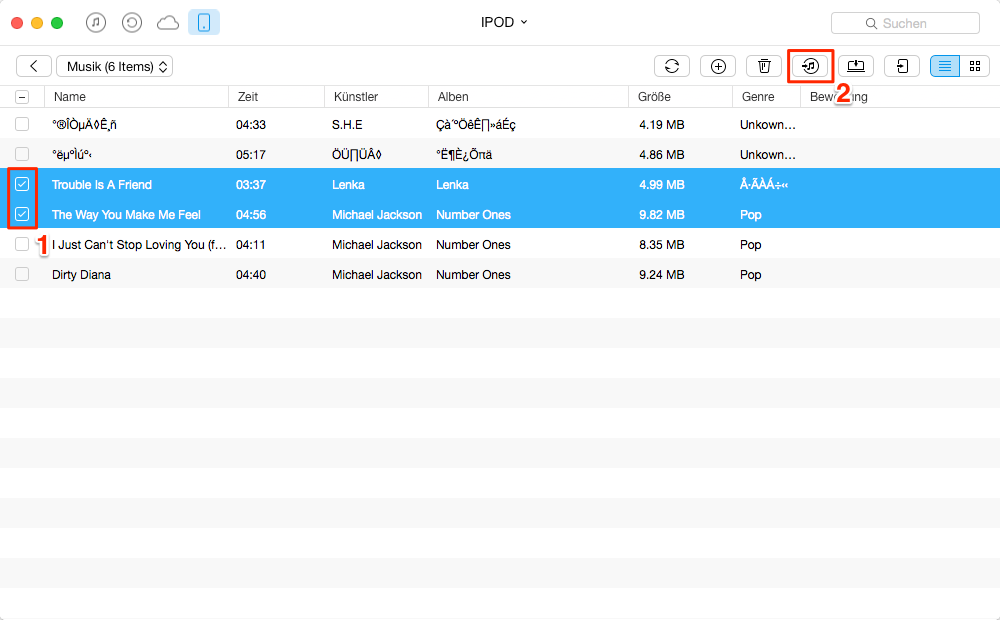Image resolution: width=1000 pixels, height=620 pixels.
Task: Click the 9.24 MB size value
Action: point(662,275)
